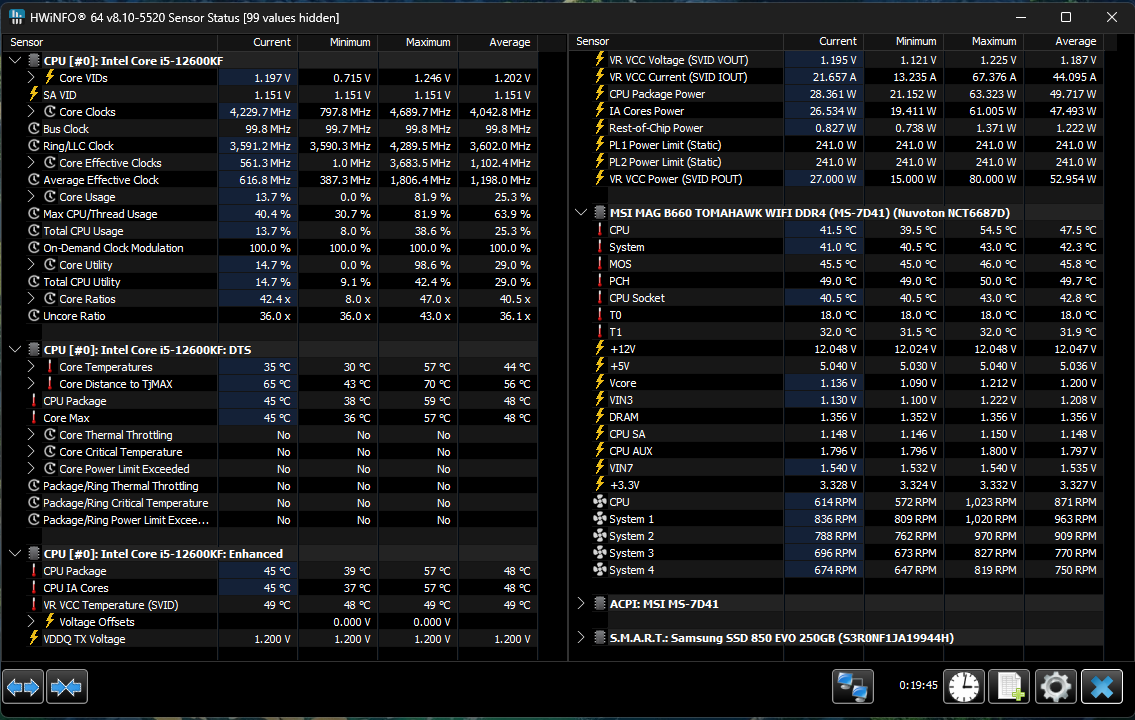Expand the Core VIDs row

tap(32, 77)
